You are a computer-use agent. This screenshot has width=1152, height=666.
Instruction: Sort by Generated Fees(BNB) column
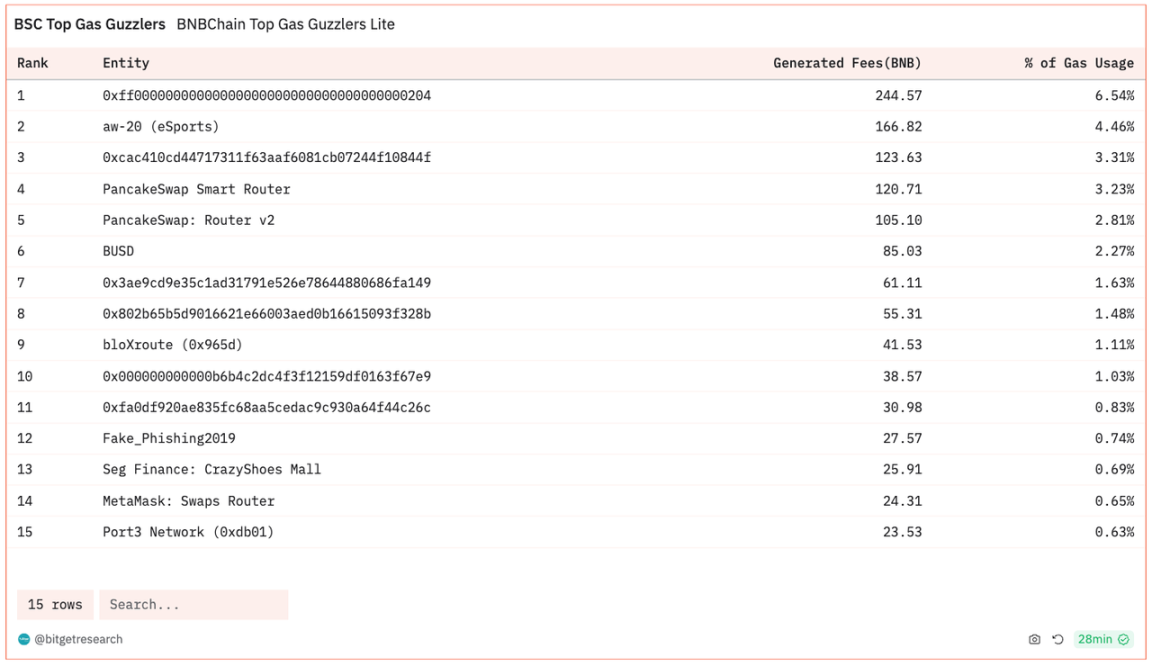coord(847,63)
